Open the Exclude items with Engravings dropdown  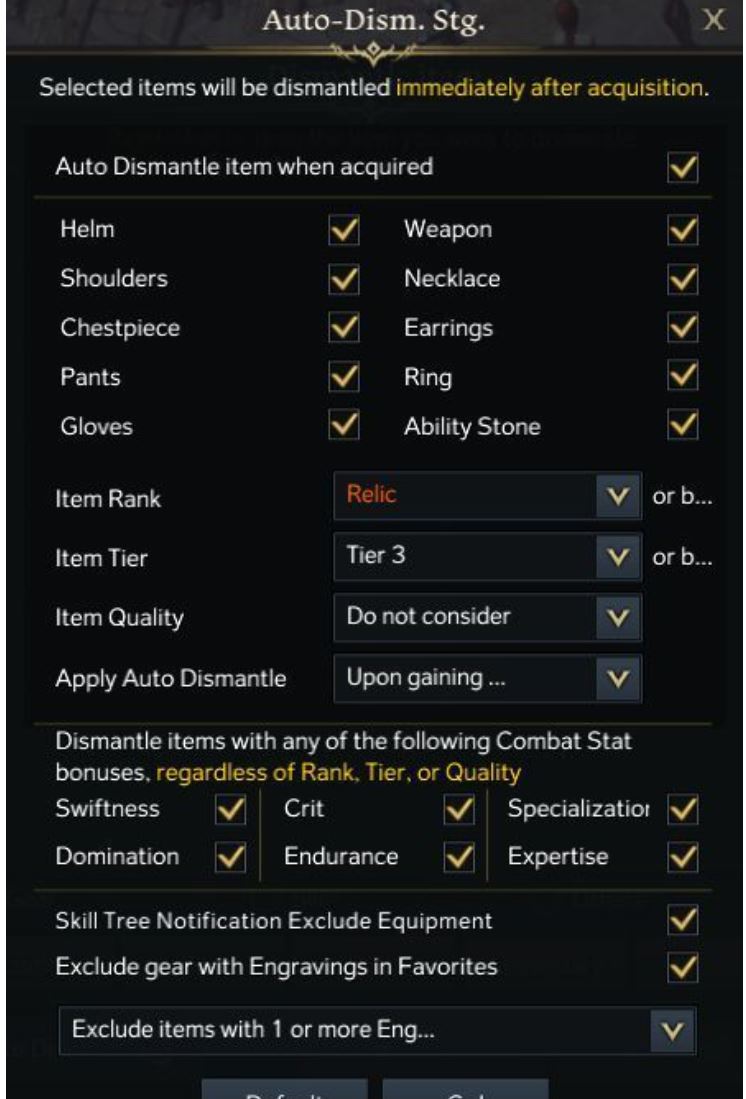coord(377,1030)
